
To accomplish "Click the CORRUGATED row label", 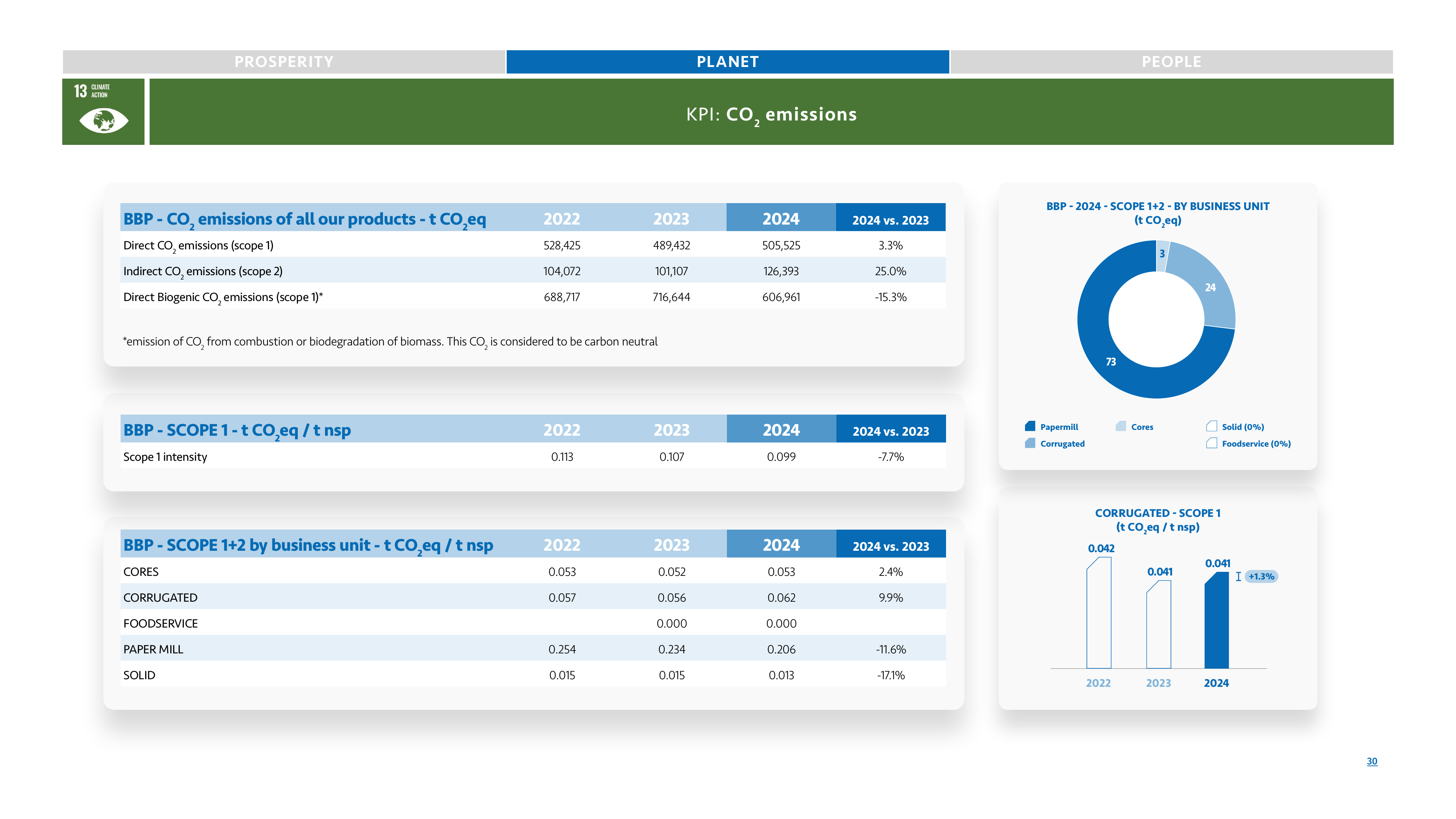I will coord(161,598).
